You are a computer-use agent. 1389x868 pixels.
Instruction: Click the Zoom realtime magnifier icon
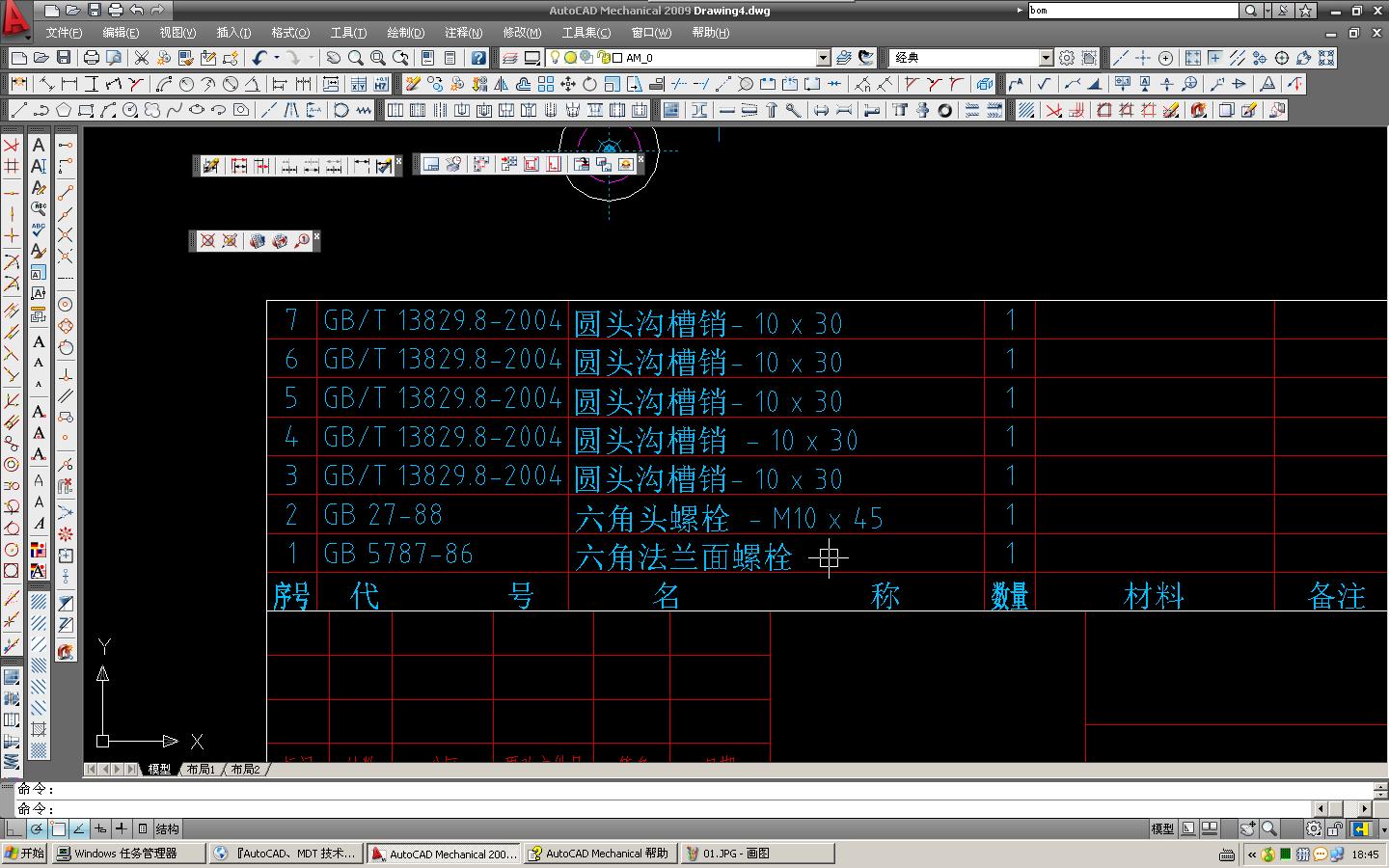point(356,58)
